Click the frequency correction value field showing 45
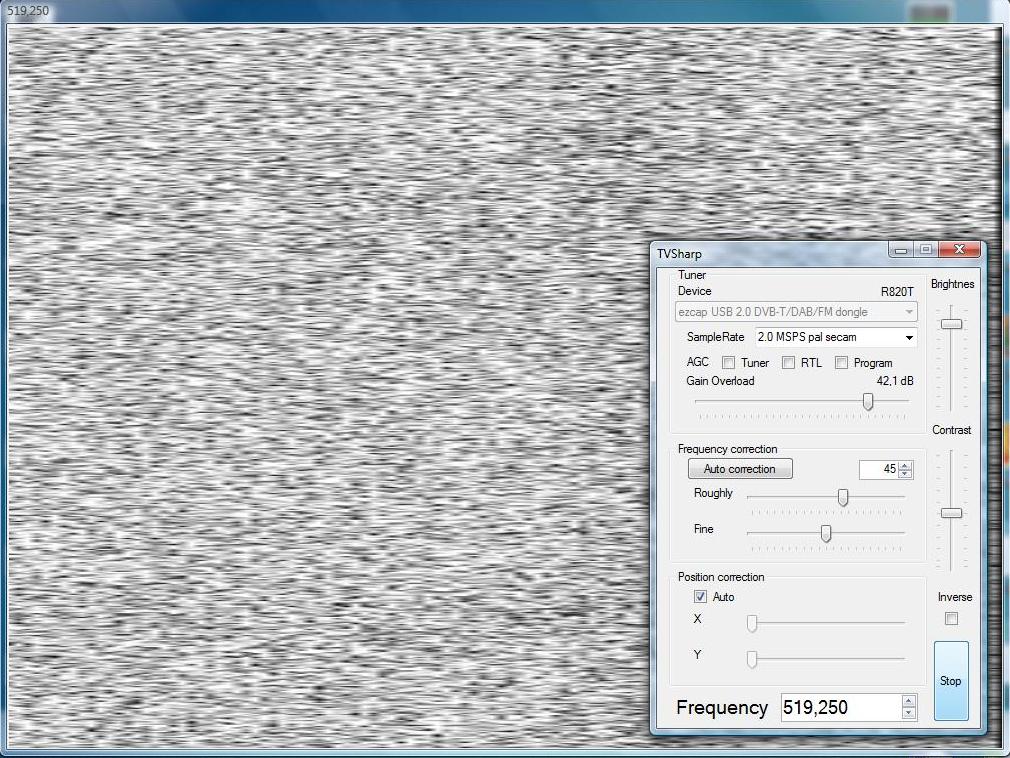 [879, 469]
